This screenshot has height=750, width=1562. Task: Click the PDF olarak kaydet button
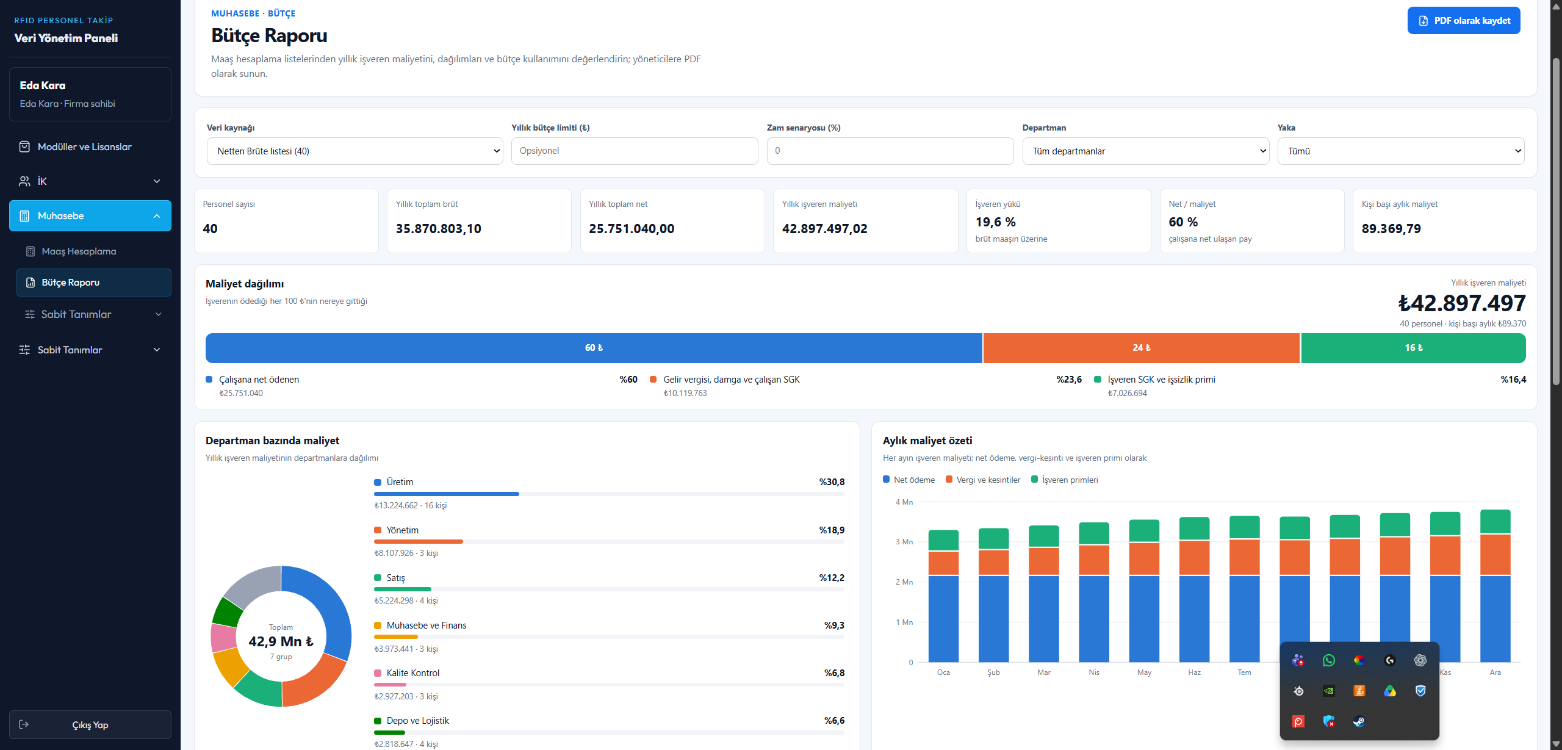click(1463, 21)
